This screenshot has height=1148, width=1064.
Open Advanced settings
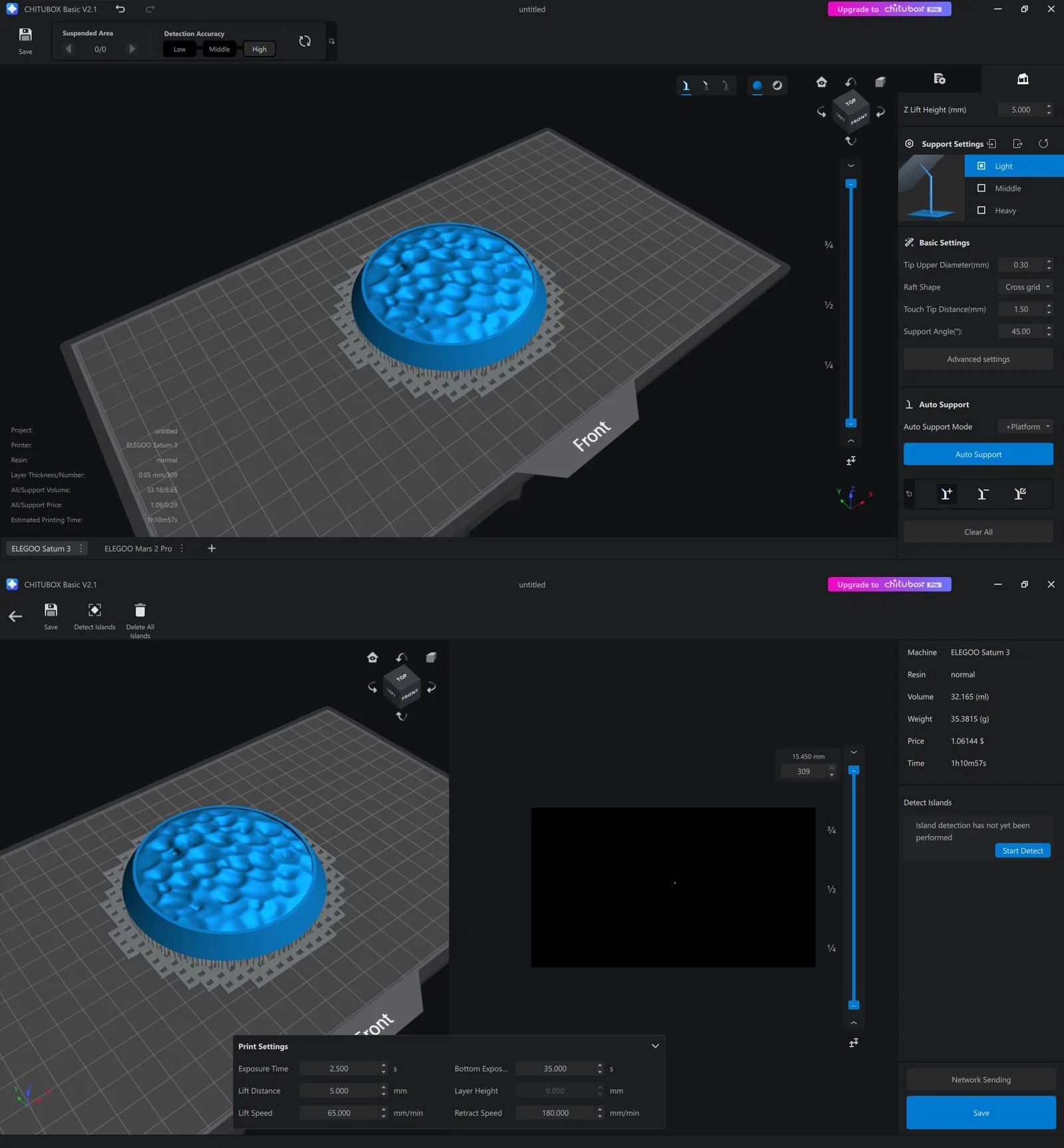click(x=978, y=359)
